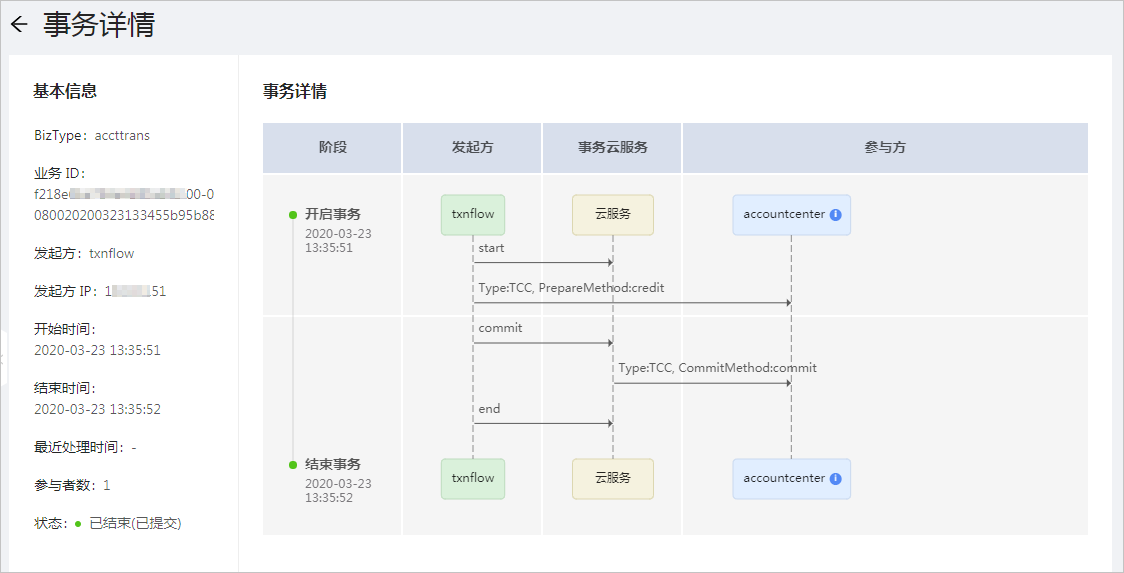Select the top txnflow node box
Viewport: 1124px width, 573px height.
[473, 214]
